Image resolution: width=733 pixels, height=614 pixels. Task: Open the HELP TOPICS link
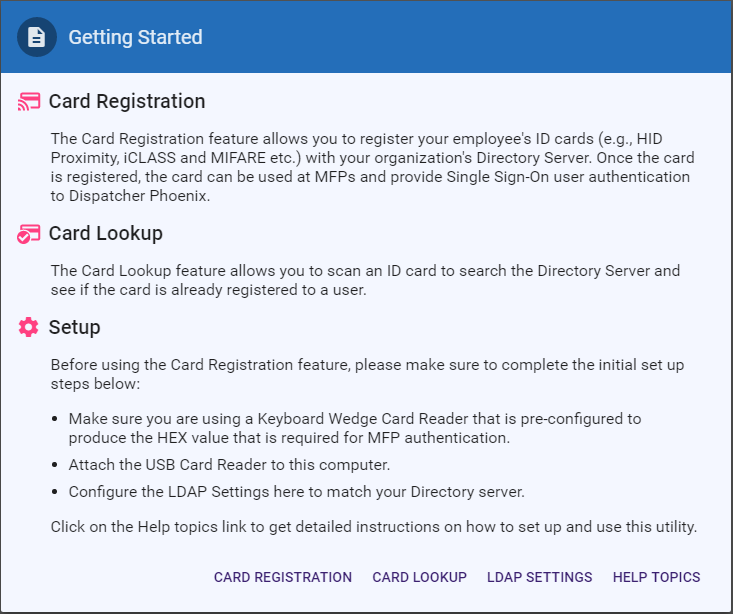point(656,577)
